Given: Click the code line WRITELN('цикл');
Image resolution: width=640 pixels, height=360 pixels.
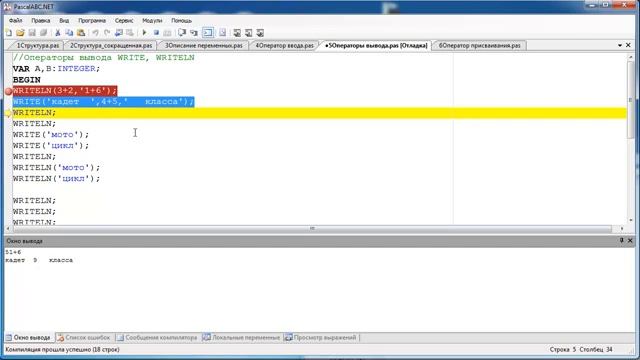Looking at the screenshot, I should point(56,178).
